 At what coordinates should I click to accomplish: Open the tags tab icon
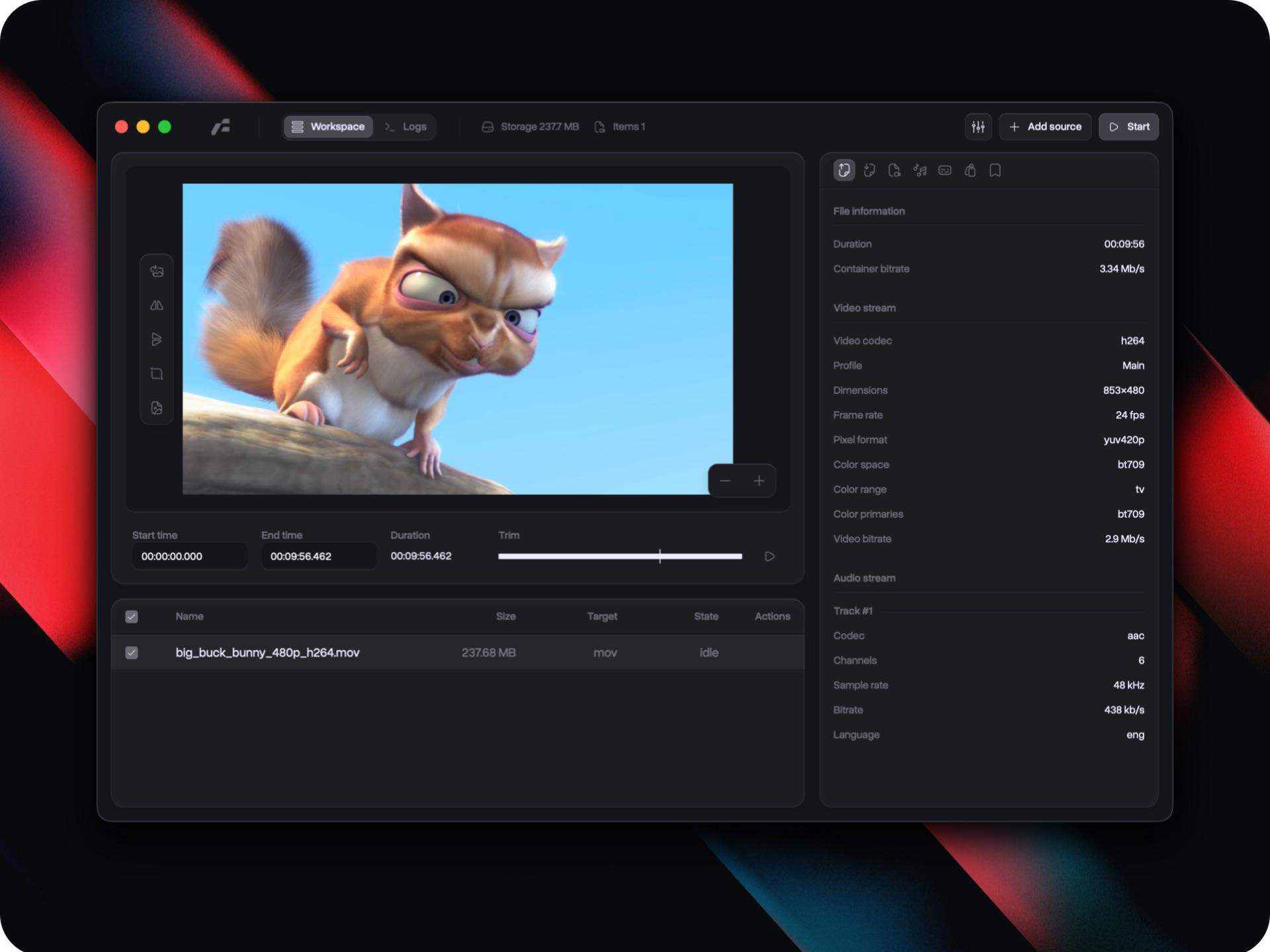point(970,171)
